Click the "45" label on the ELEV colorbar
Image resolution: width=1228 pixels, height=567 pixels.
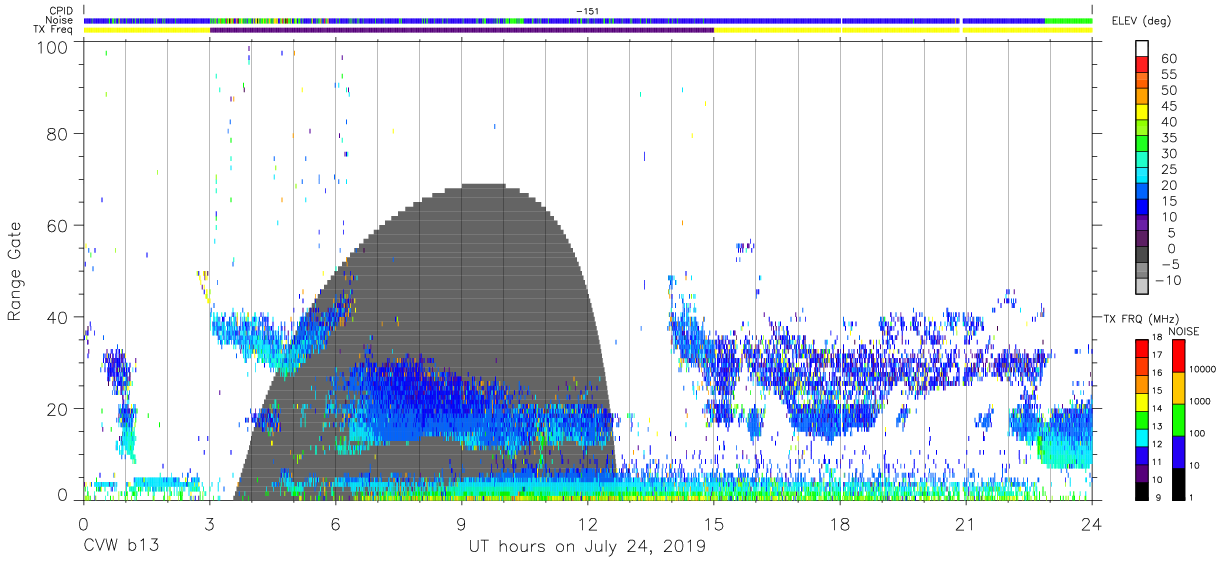1167,106
